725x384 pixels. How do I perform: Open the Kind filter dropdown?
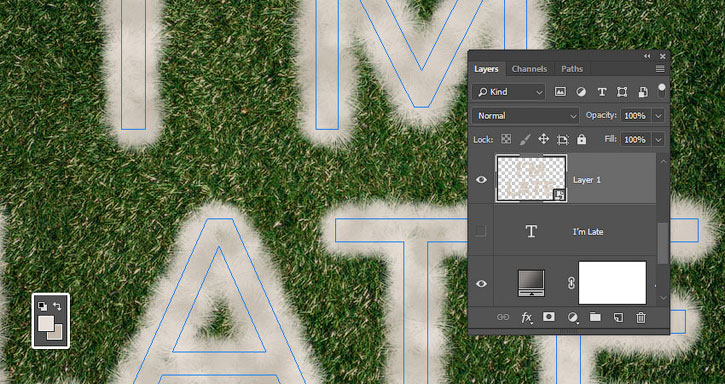pyautogui.click(x=509, y=92)
